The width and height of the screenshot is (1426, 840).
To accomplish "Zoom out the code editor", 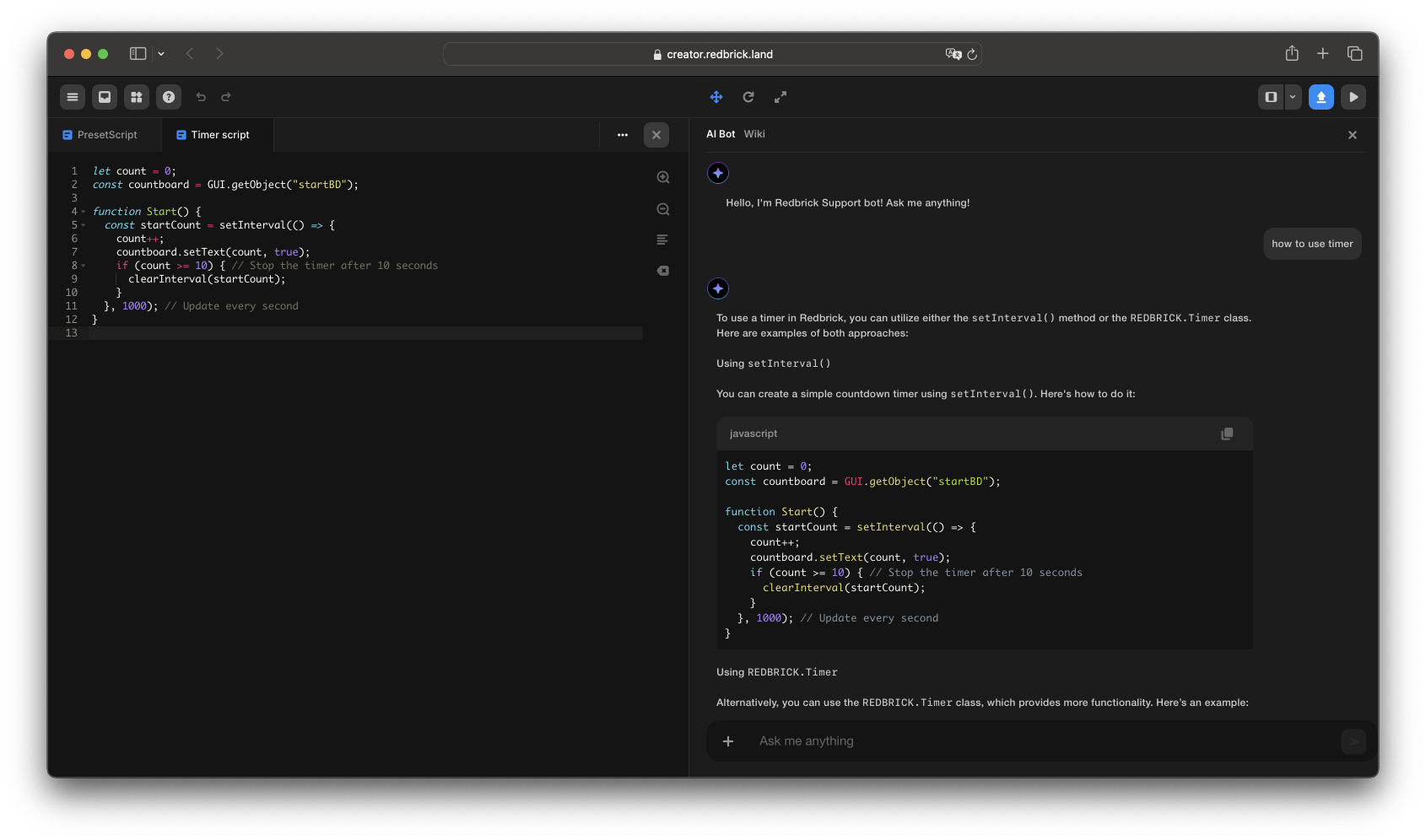I will point(663,209).
